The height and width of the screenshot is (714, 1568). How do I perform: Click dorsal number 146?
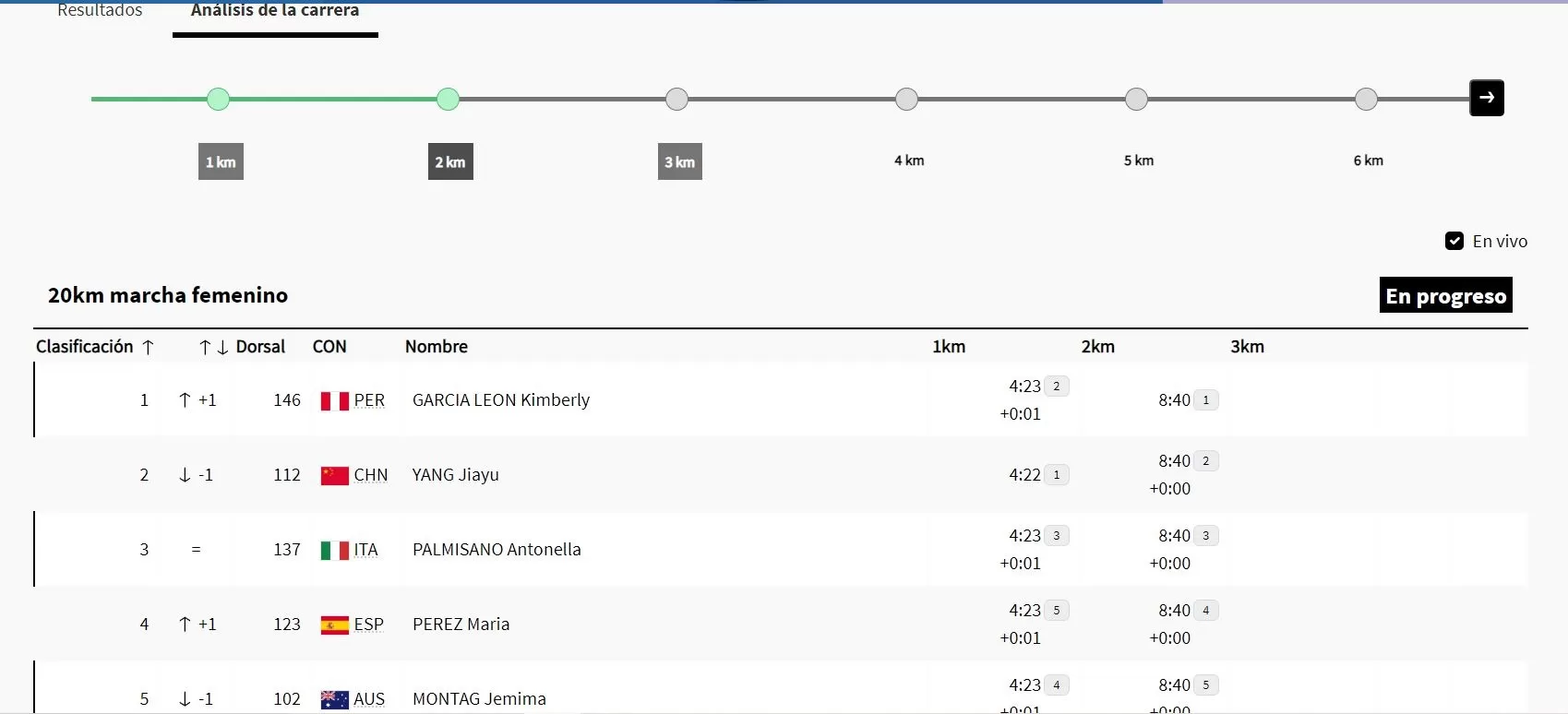[x=287, y=400]
